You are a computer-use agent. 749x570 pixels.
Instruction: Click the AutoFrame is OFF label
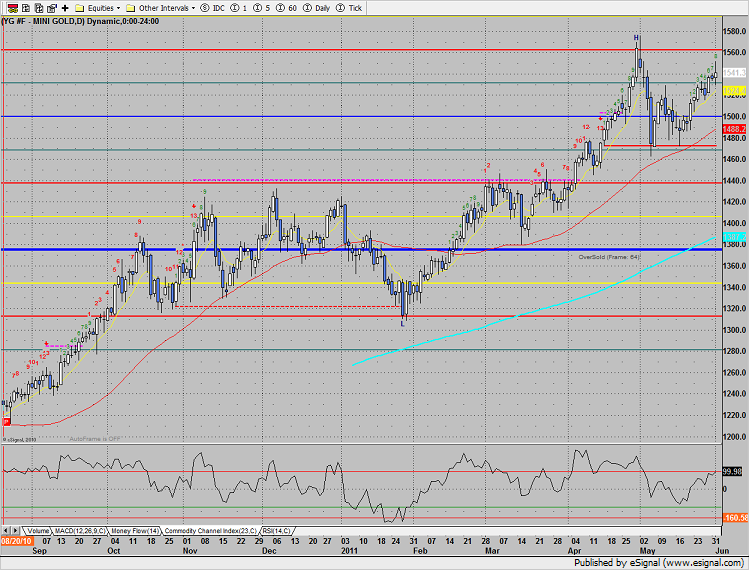95,439
